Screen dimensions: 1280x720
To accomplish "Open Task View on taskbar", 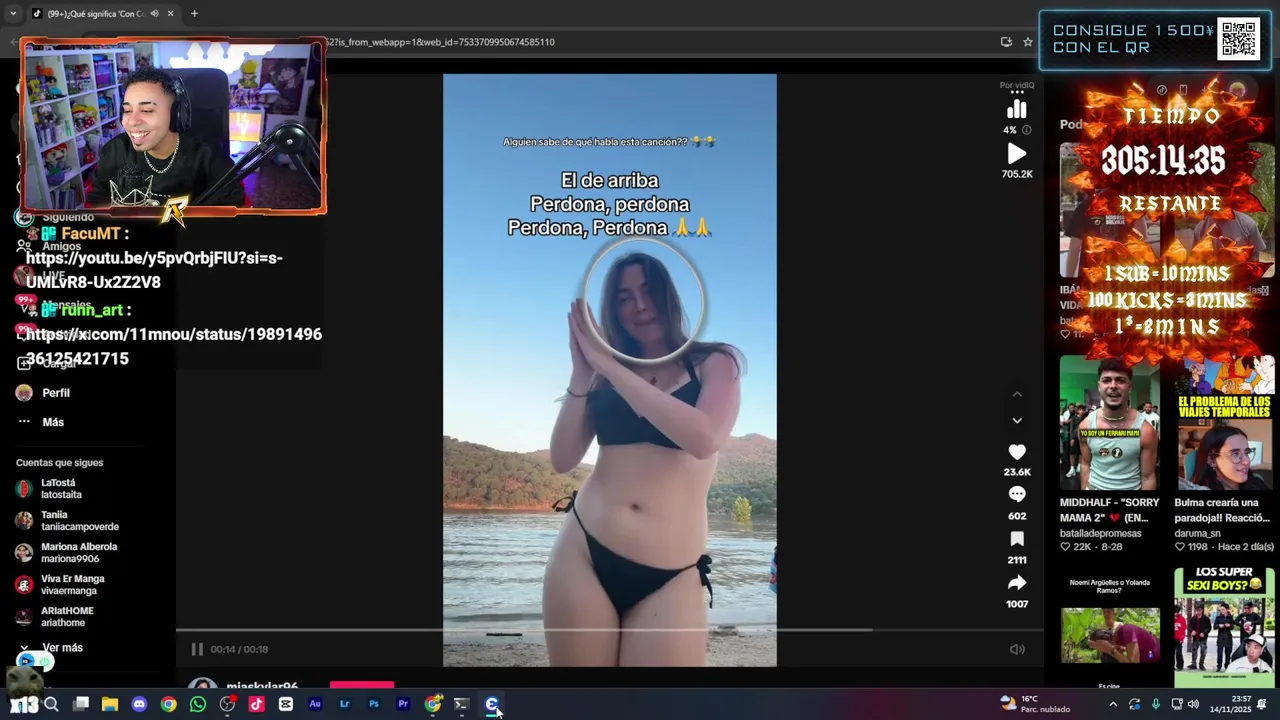I will 81,704.
